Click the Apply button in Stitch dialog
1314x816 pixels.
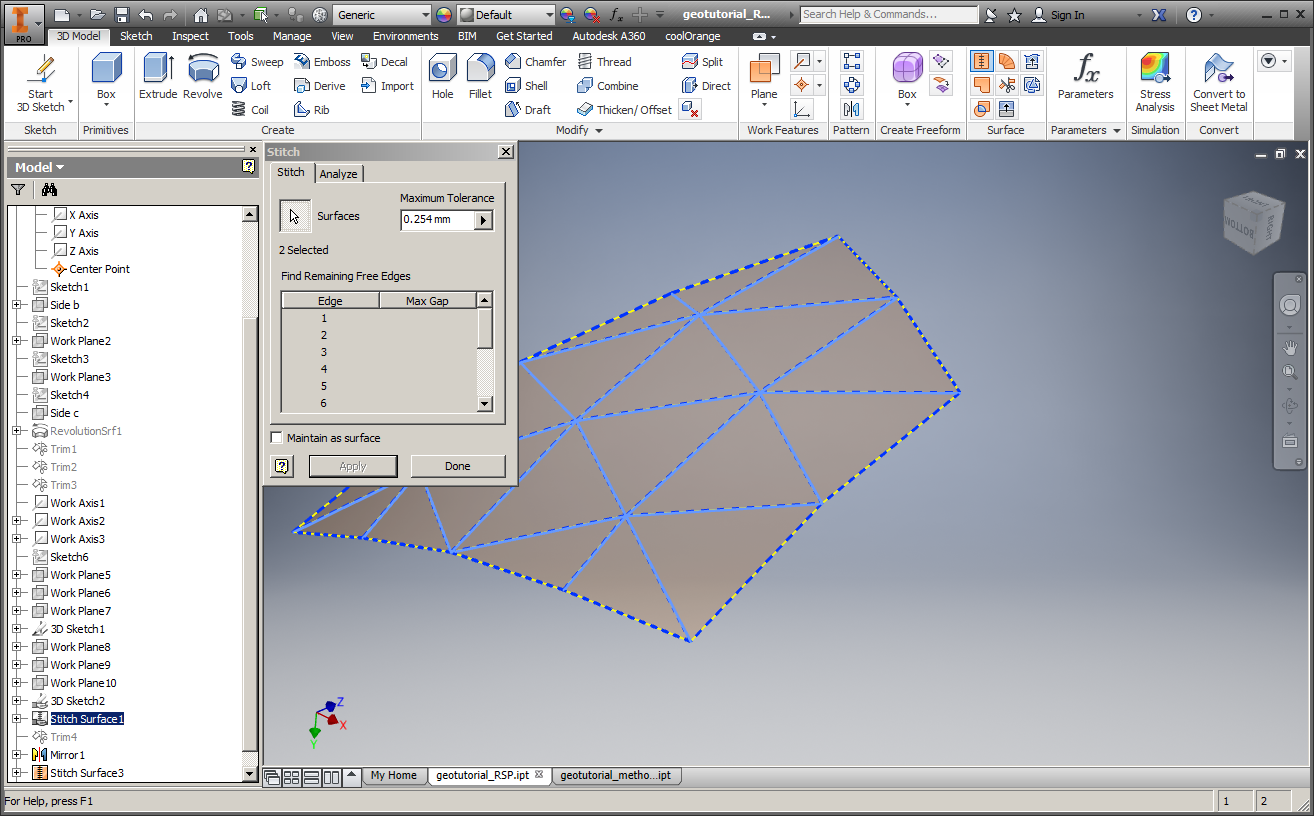point(353,466)
